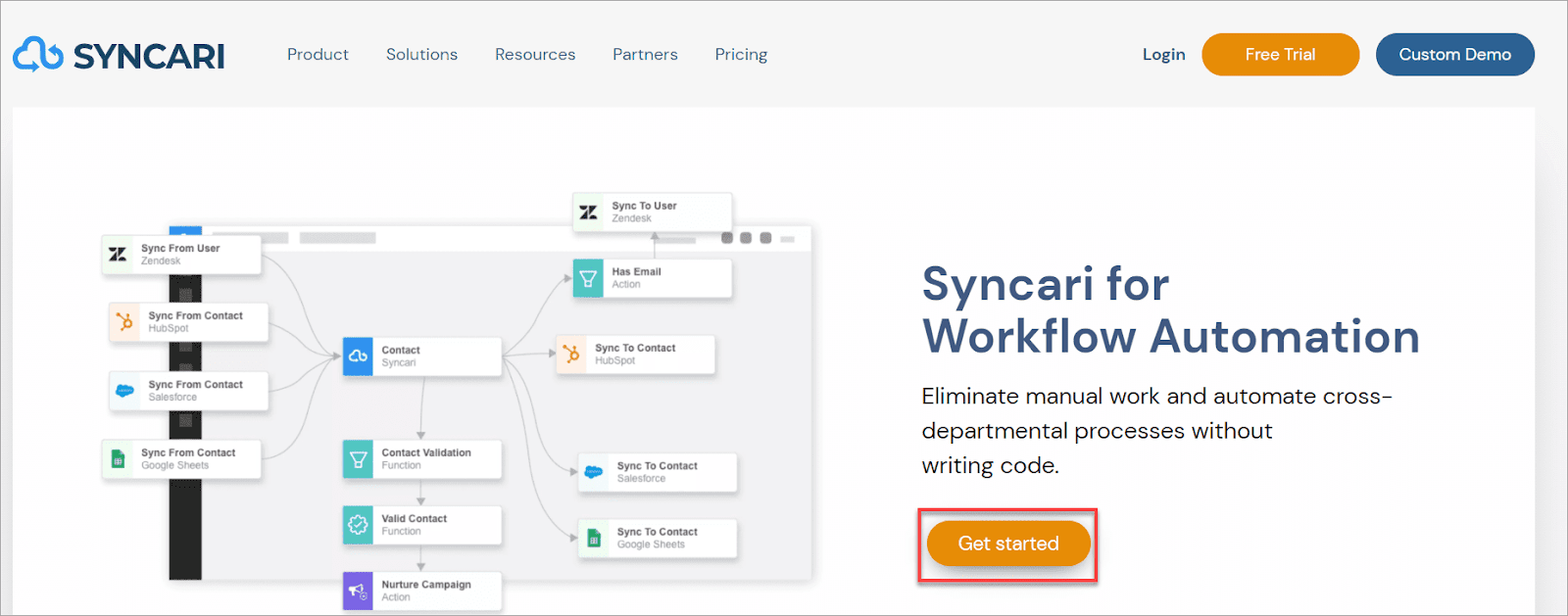Request a Custom Demo

[1454, 55]
